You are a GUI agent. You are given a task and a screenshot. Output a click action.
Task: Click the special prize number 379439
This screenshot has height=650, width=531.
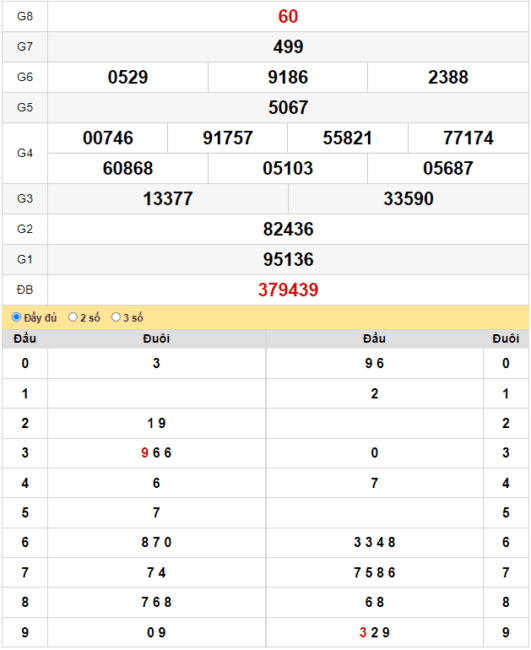(x=288, y=290)
